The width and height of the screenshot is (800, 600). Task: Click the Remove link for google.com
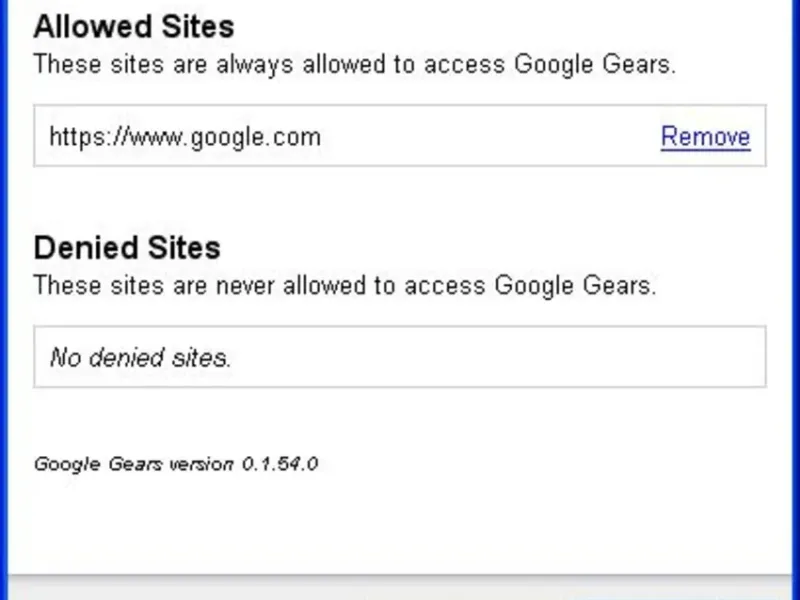tap(705, 137)
